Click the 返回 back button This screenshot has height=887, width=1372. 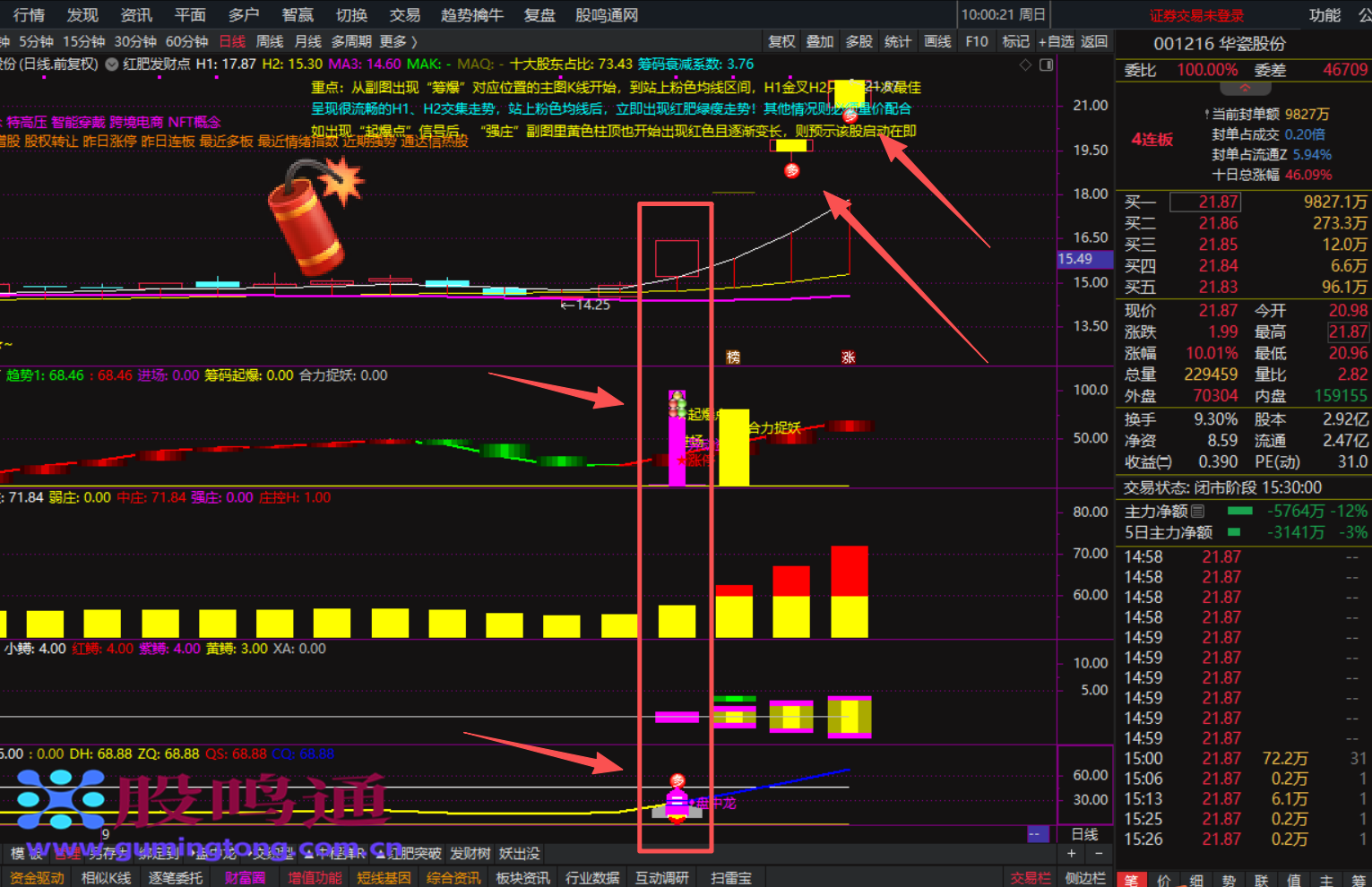pos(1094,41)
